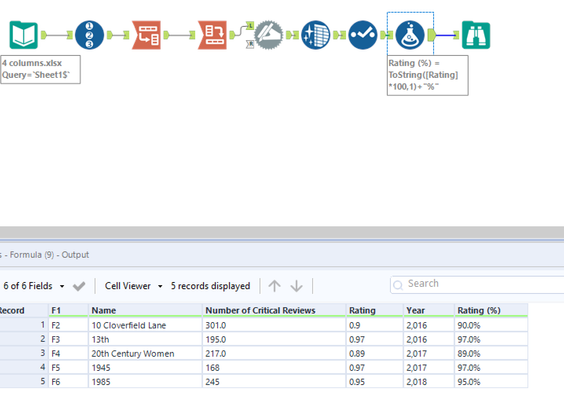Select the 245 reviews cell

(274, 382)
